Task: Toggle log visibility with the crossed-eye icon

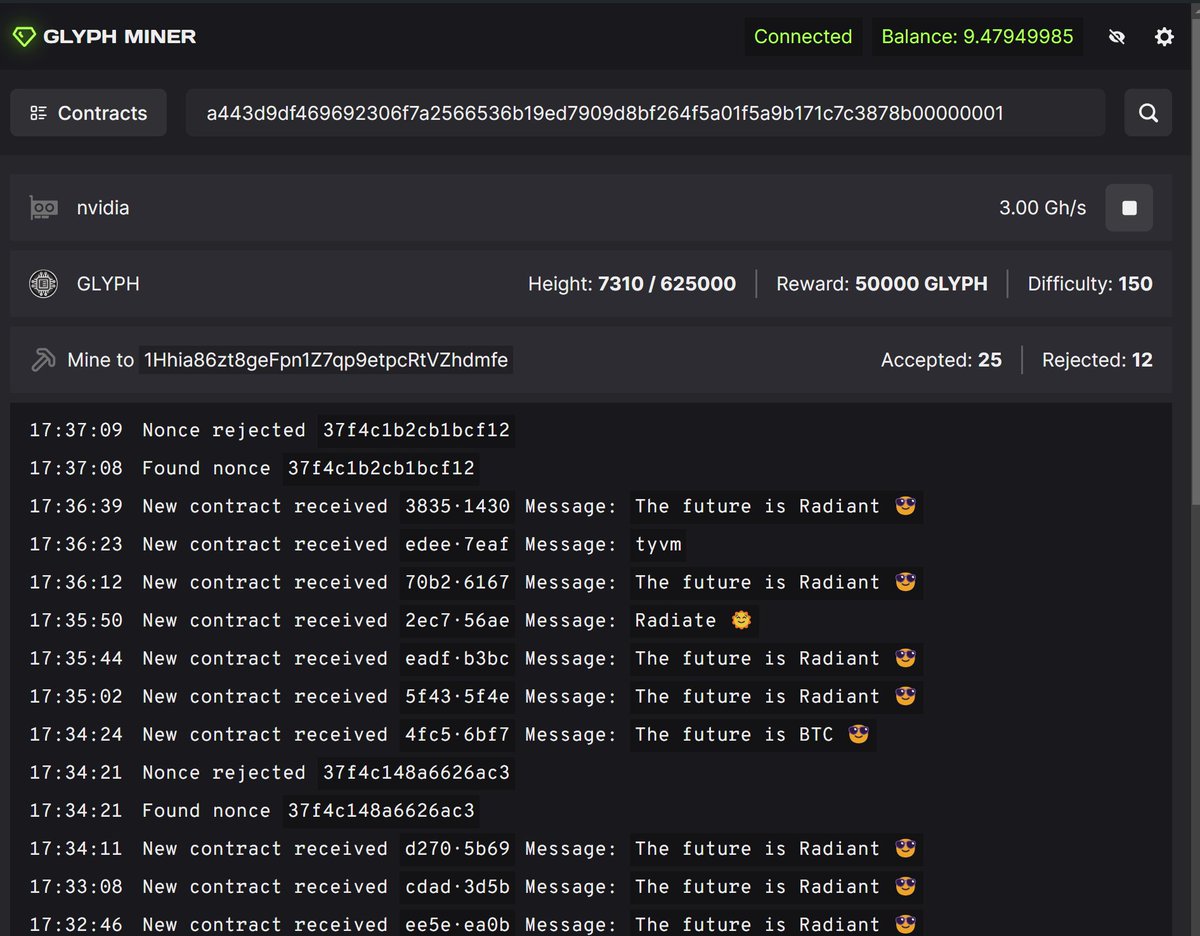Action: click(1117, 36)
